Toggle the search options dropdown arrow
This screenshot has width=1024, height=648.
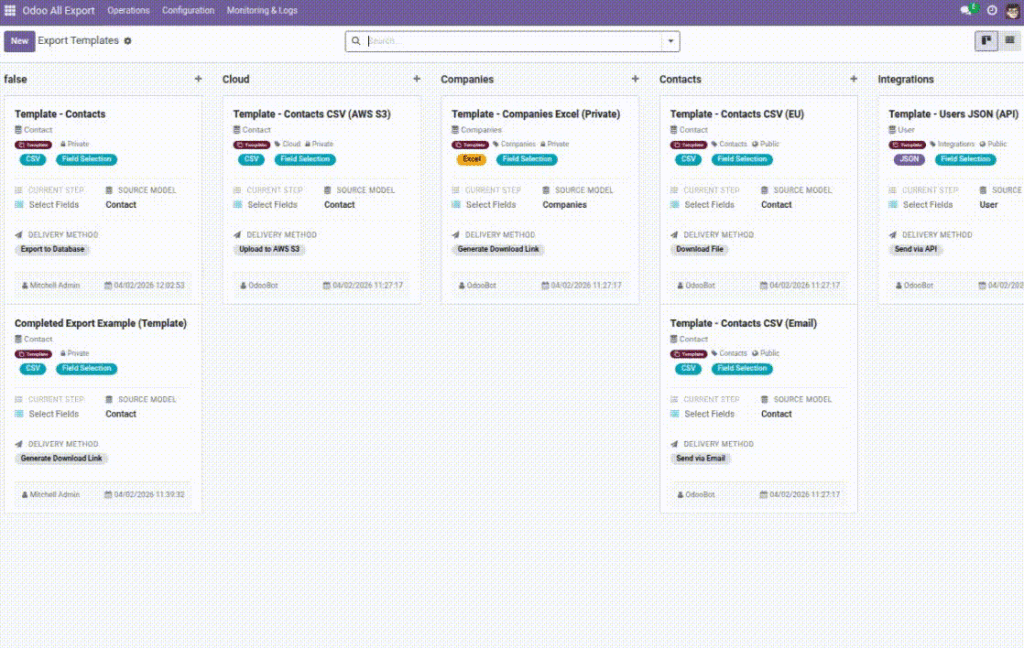click(671, 41)
